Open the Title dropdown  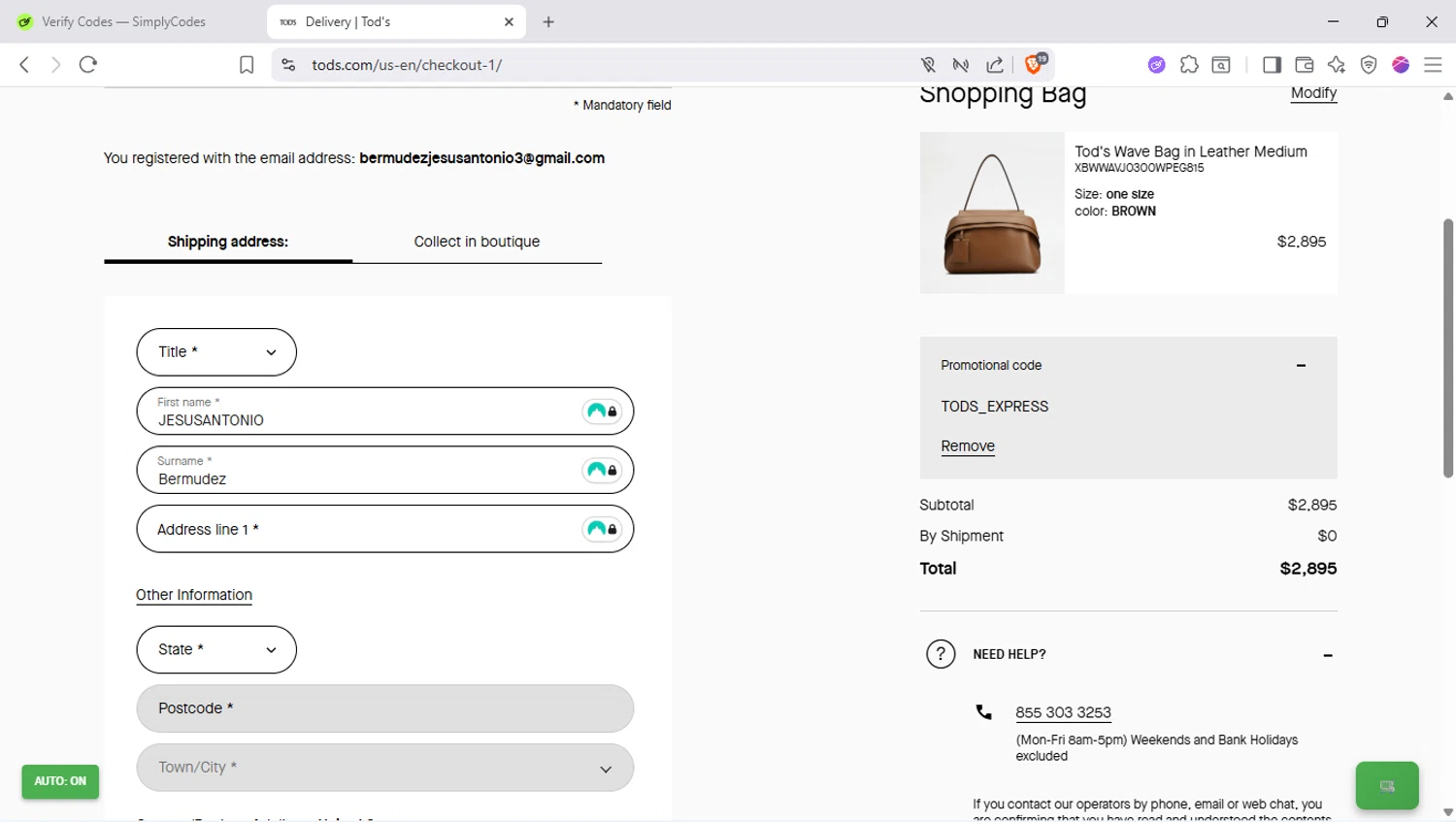click(x=216, y=352)
